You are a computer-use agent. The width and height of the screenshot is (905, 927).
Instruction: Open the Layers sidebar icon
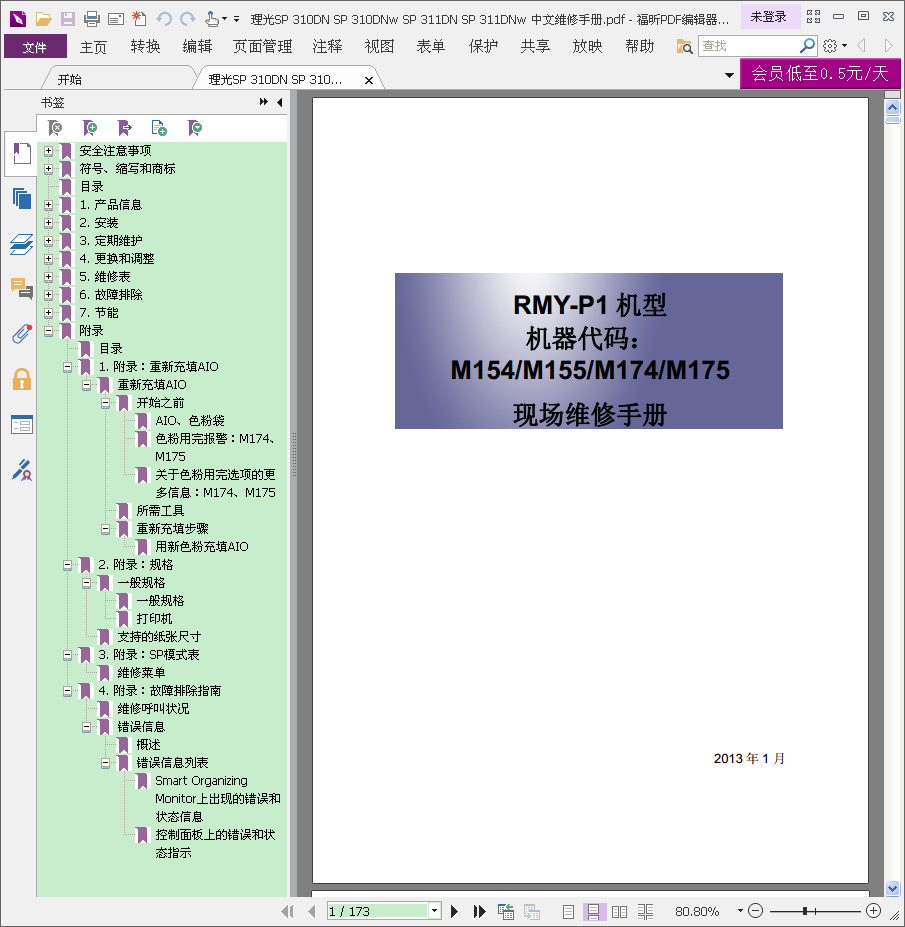(x=21, y=244)
